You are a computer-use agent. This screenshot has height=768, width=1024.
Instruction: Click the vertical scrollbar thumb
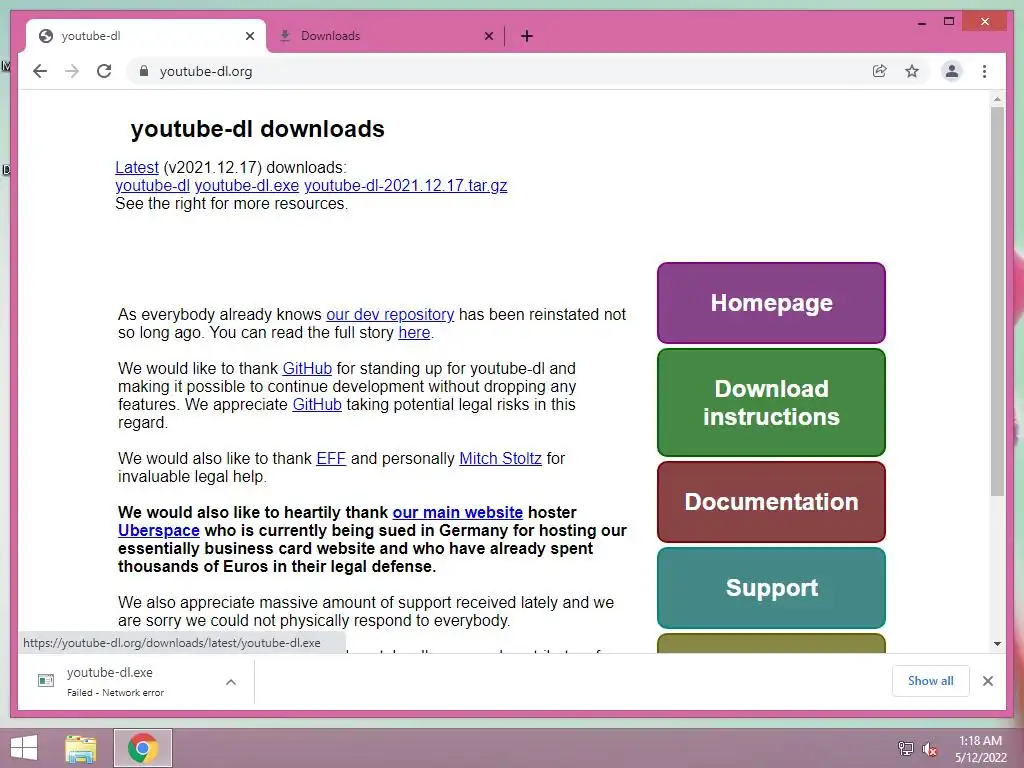click(997, 300)
